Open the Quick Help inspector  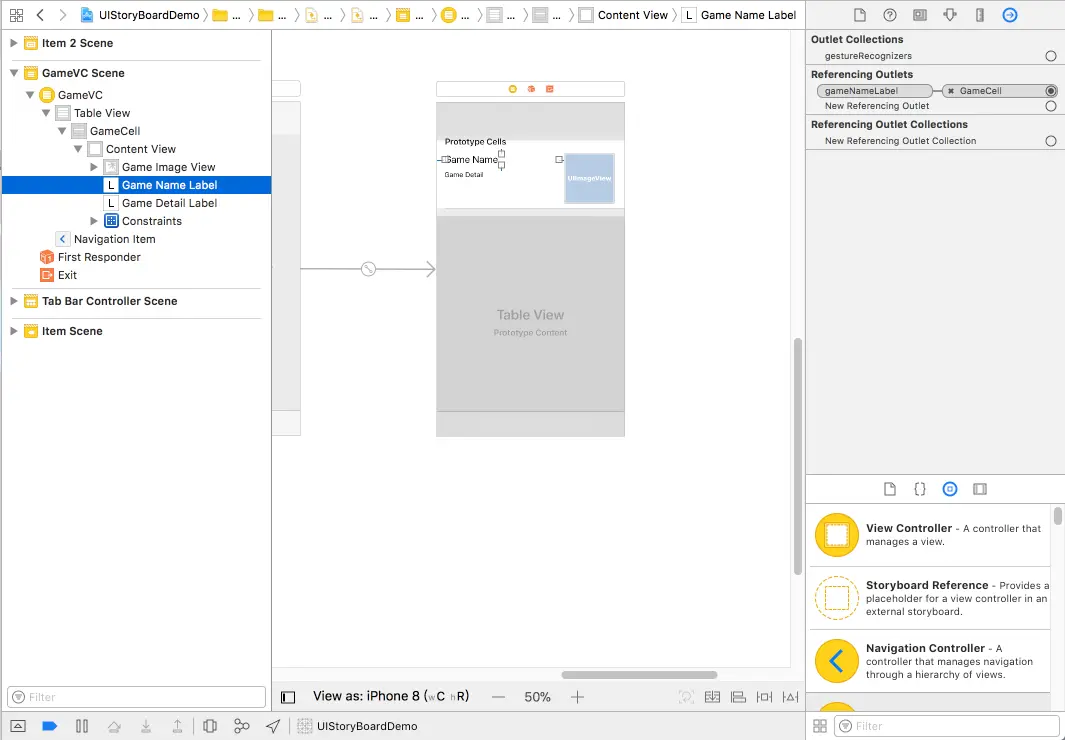coord(890,15)
